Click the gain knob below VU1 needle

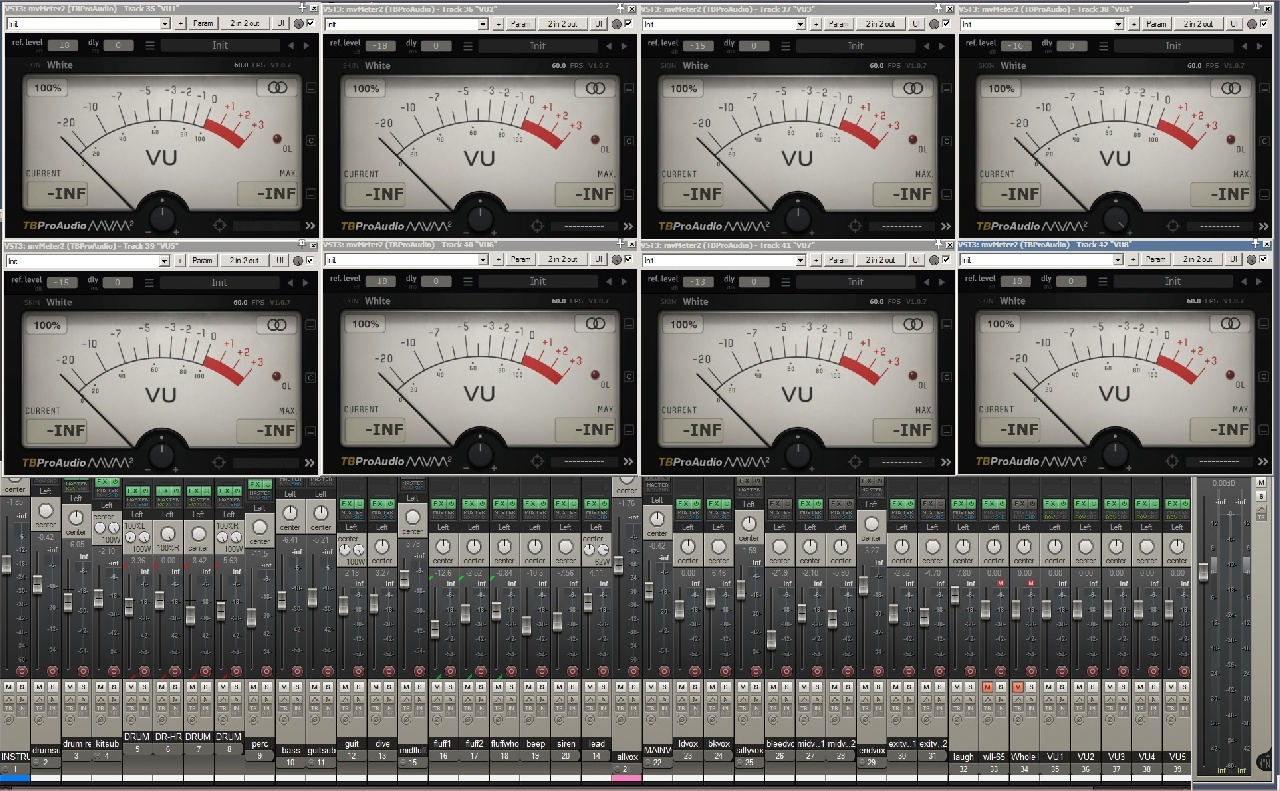click(163, 216)
